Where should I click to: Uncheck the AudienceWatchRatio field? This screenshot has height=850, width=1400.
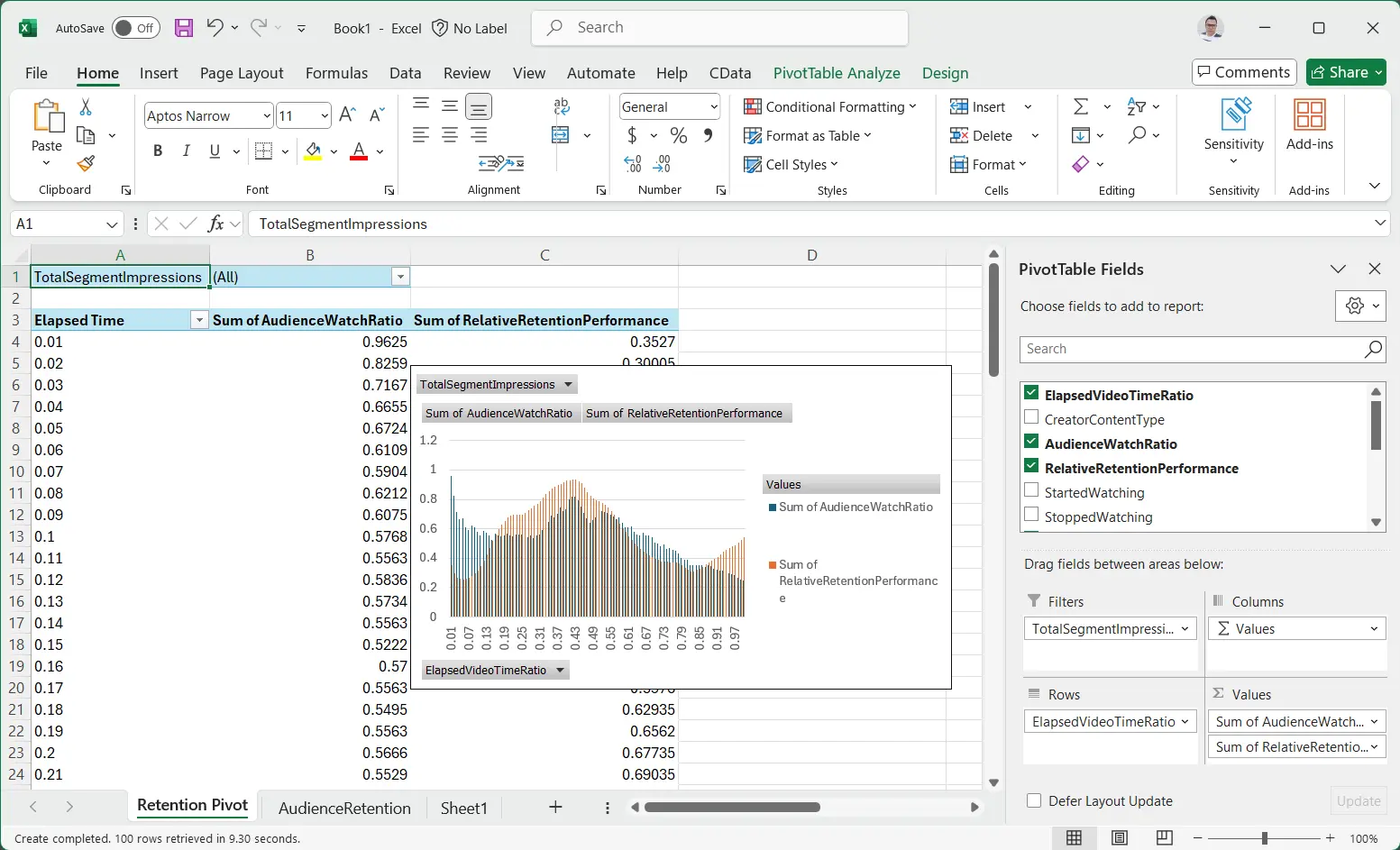(x=1032, y=443)
